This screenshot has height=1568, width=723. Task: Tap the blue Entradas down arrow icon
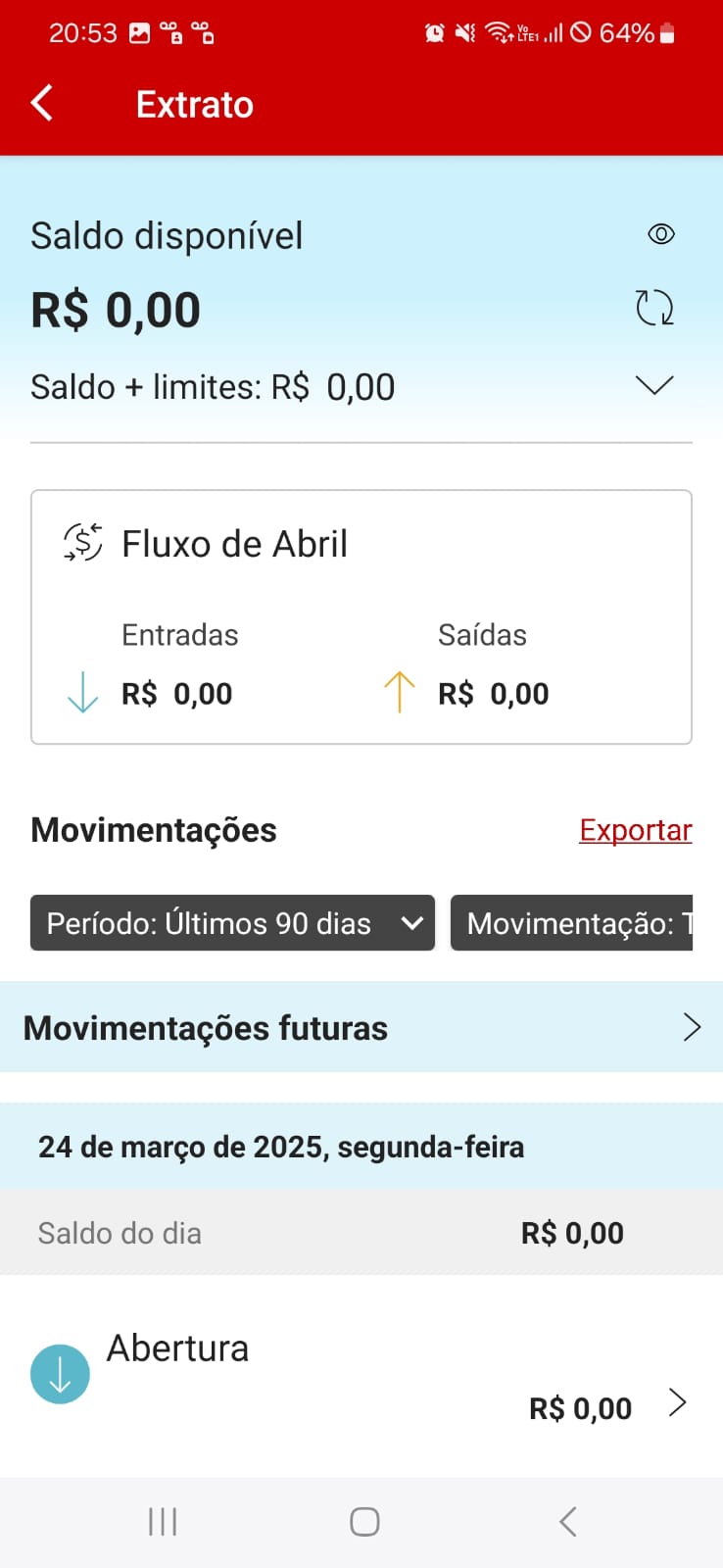82,692
